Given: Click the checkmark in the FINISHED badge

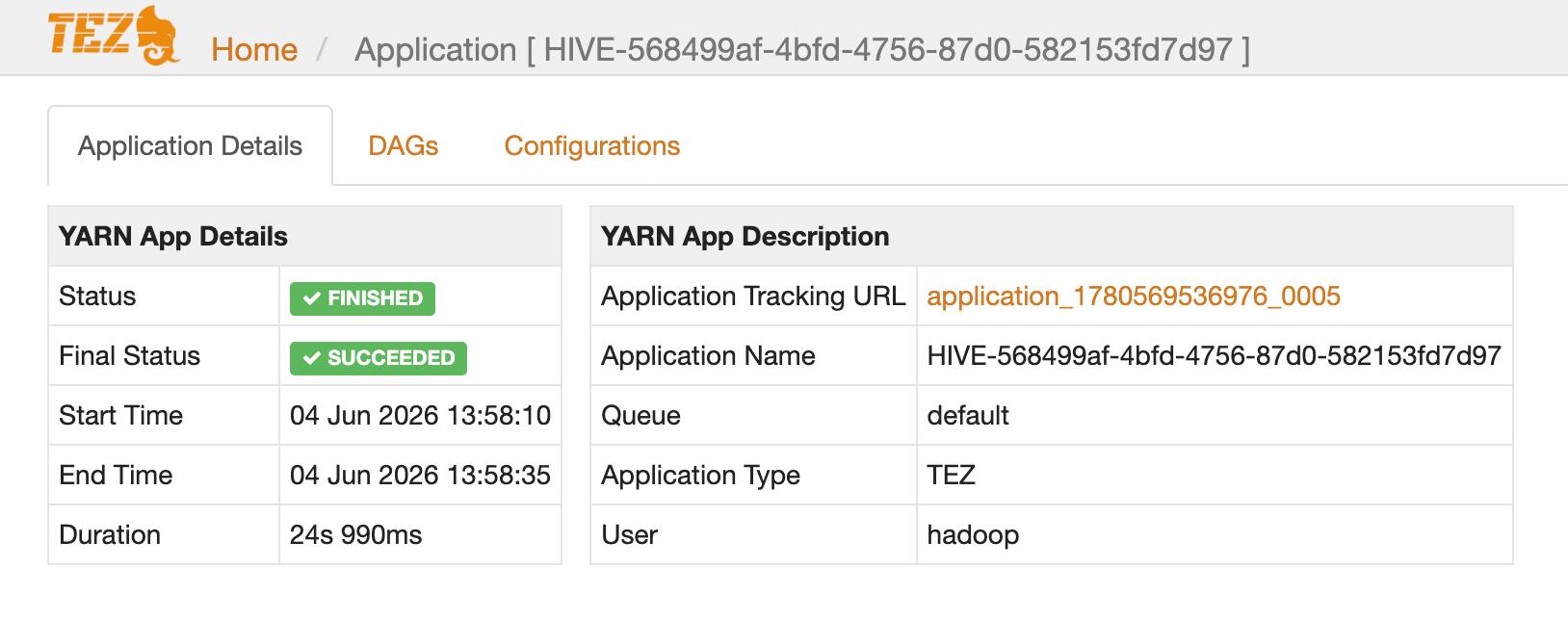Looking at the screenshot, I should pyautogui.click(x=311, y=298).
